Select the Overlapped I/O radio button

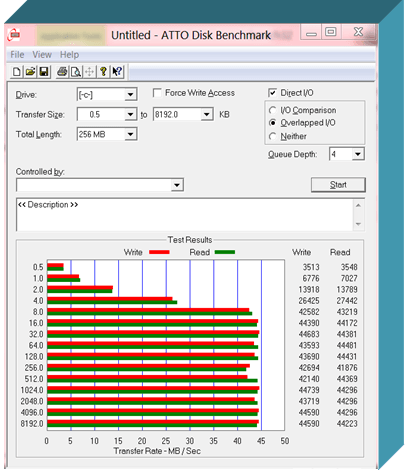(x=273, y=123)
